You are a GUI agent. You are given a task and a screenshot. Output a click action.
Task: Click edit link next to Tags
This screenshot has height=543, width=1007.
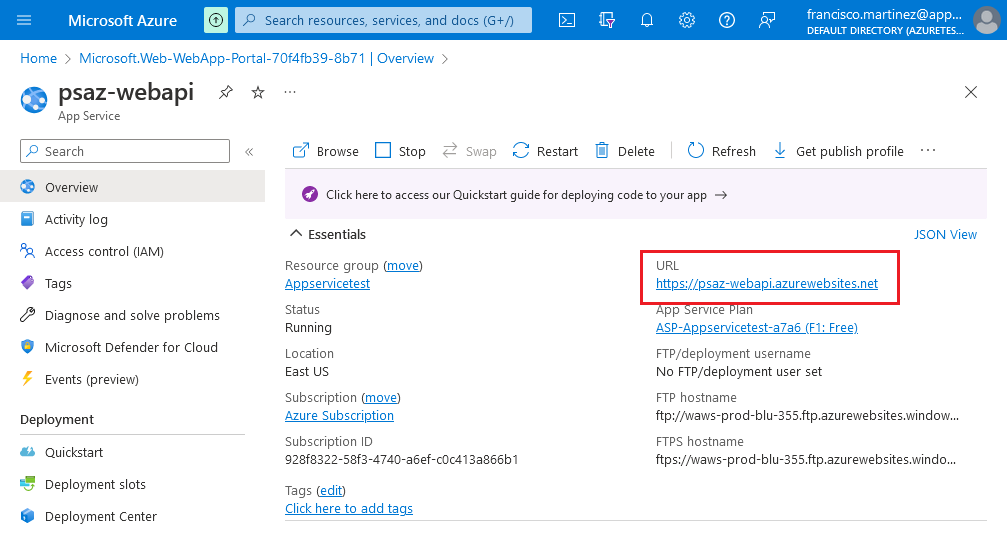point(331,491)
